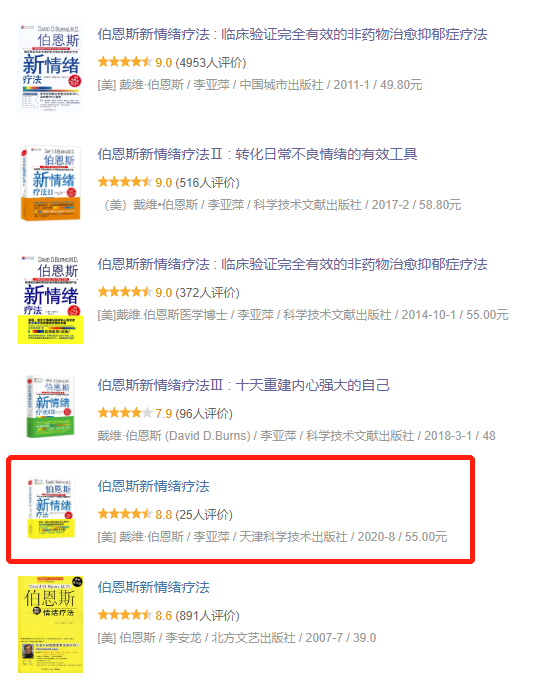553x689 pixels.
Task: Click the 伯恩斯新情绪疗法III green book cover
Action: [51, 407]
